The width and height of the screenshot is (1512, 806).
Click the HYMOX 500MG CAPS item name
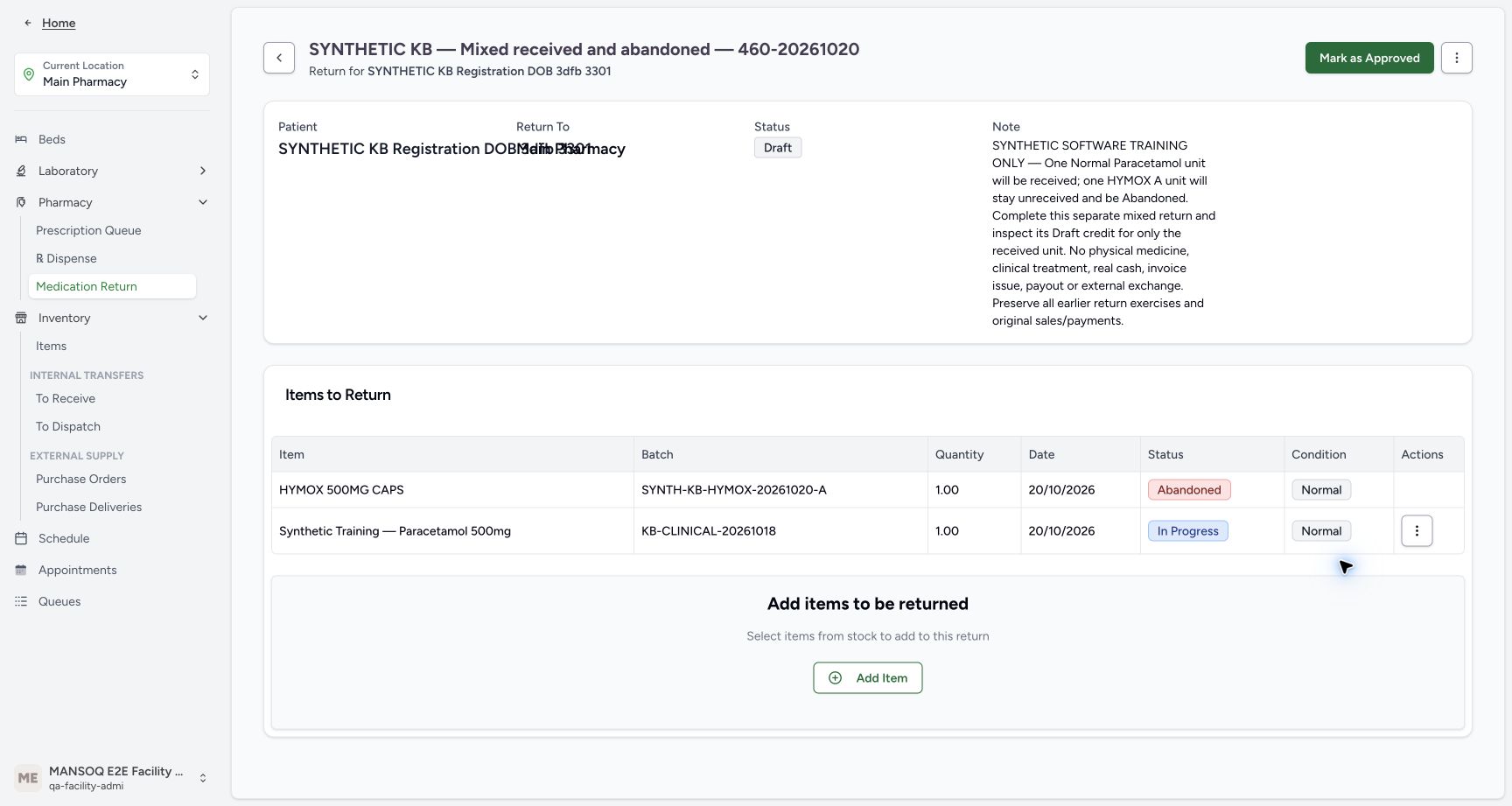341,490
